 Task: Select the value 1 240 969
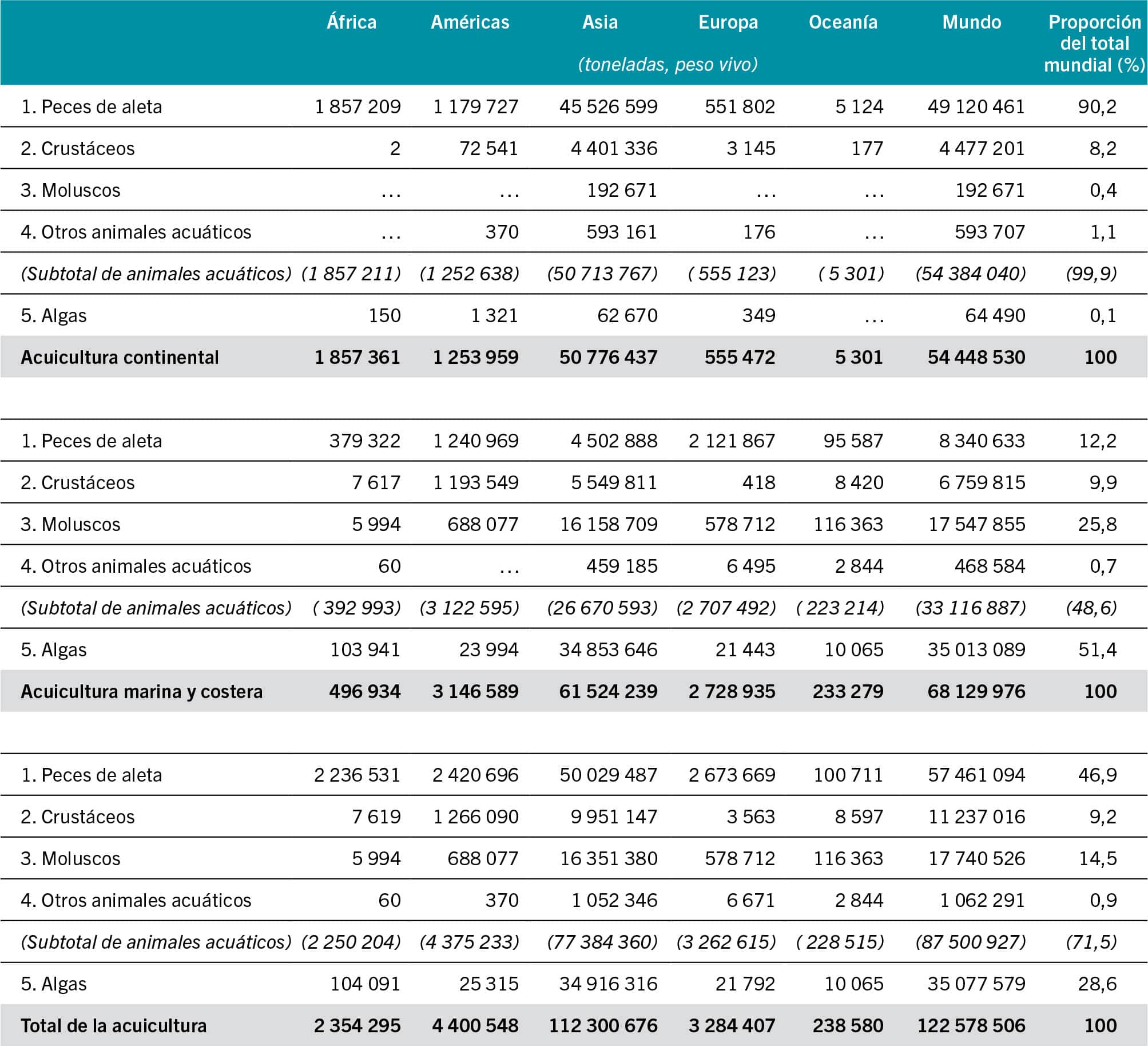click(x=475, y=441)
